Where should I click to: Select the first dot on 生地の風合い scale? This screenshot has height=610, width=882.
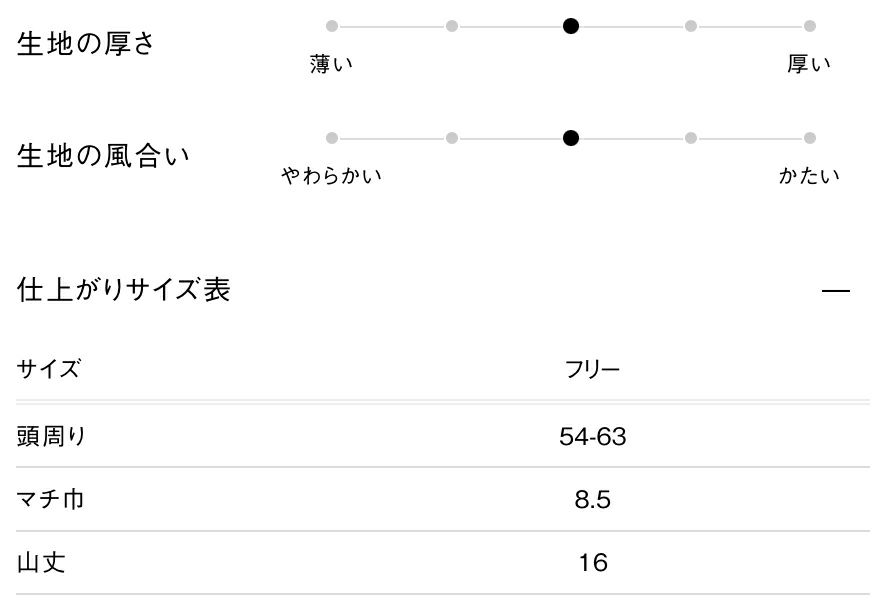pyautogui.click(x=332, y=138)
